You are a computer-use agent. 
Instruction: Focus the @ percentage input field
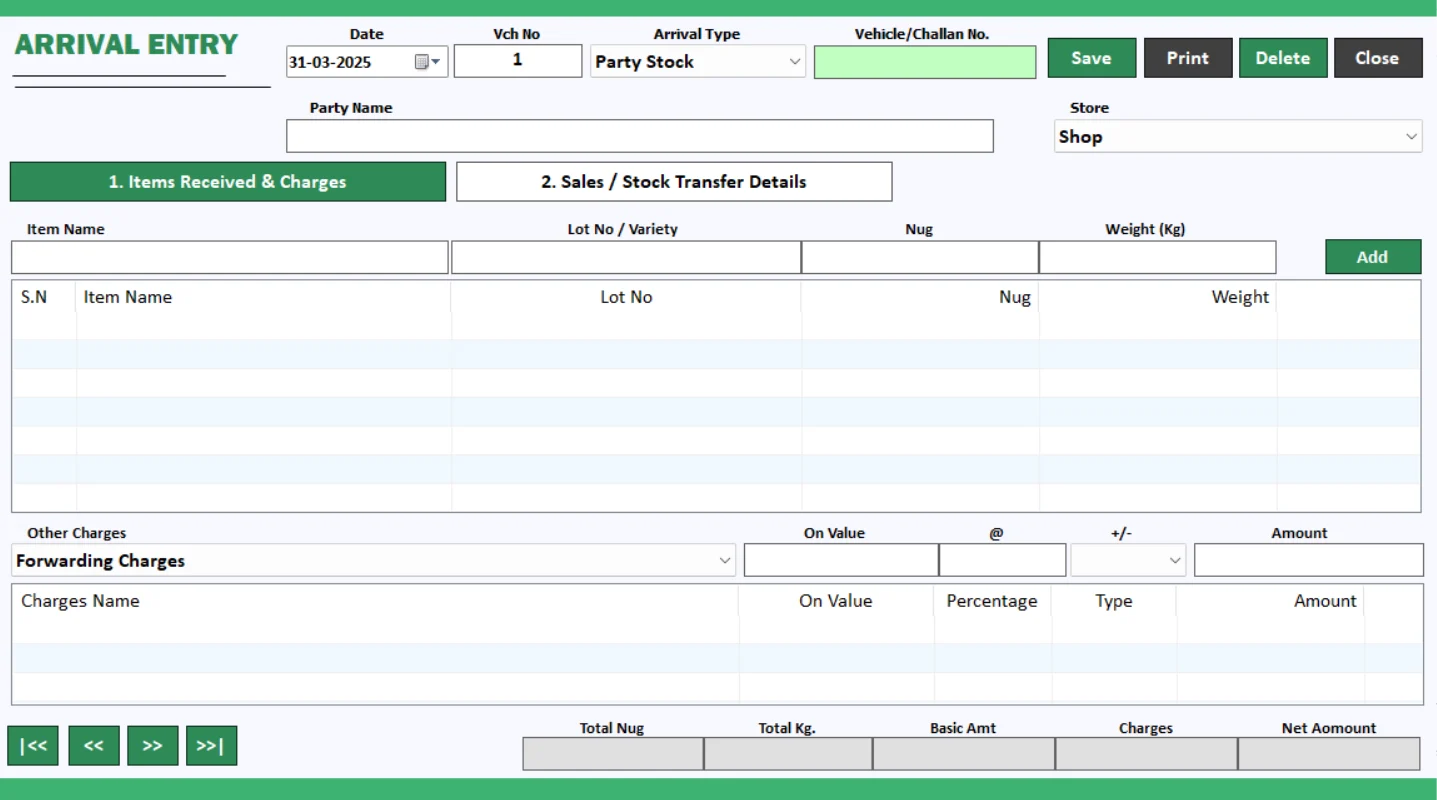click(1002, 560)
